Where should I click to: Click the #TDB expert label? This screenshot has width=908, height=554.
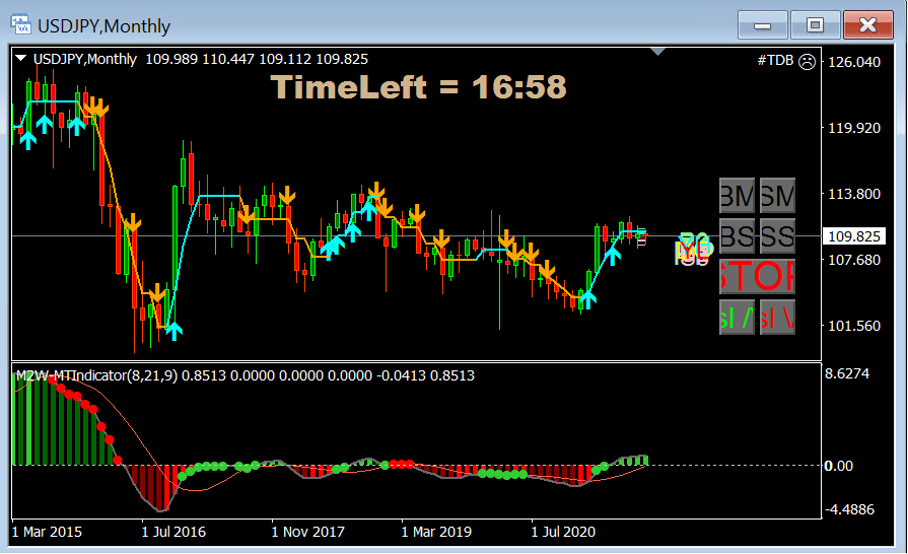click(x=775, y=60)
